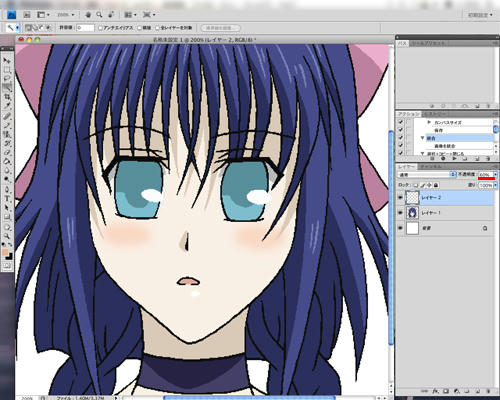Click the play action button in the Actions panel
The width and height of the screenshot is (500, 400).
pos(454,159)
